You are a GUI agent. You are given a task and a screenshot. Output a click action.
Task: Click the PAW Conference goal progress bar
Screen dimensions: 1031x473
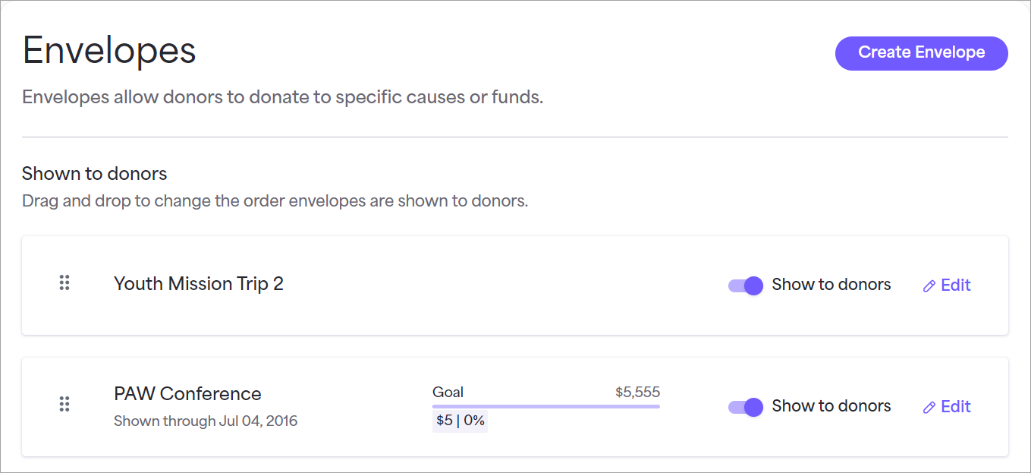point(546,407)
